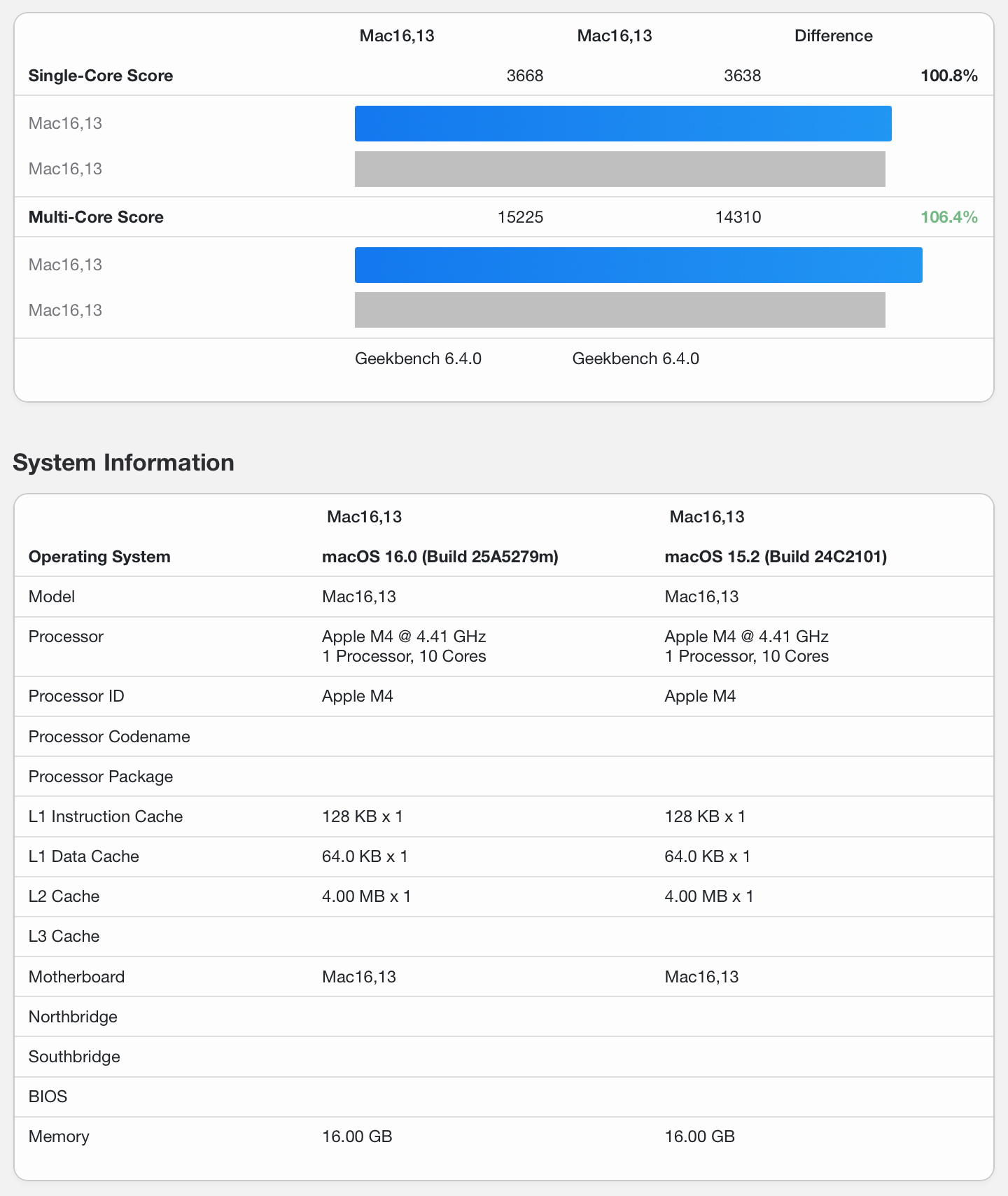Image resolution: width=1008 pixels, height=1196 pixels.
Task: Click the Memory row label
Action: tap(59, 1136)
